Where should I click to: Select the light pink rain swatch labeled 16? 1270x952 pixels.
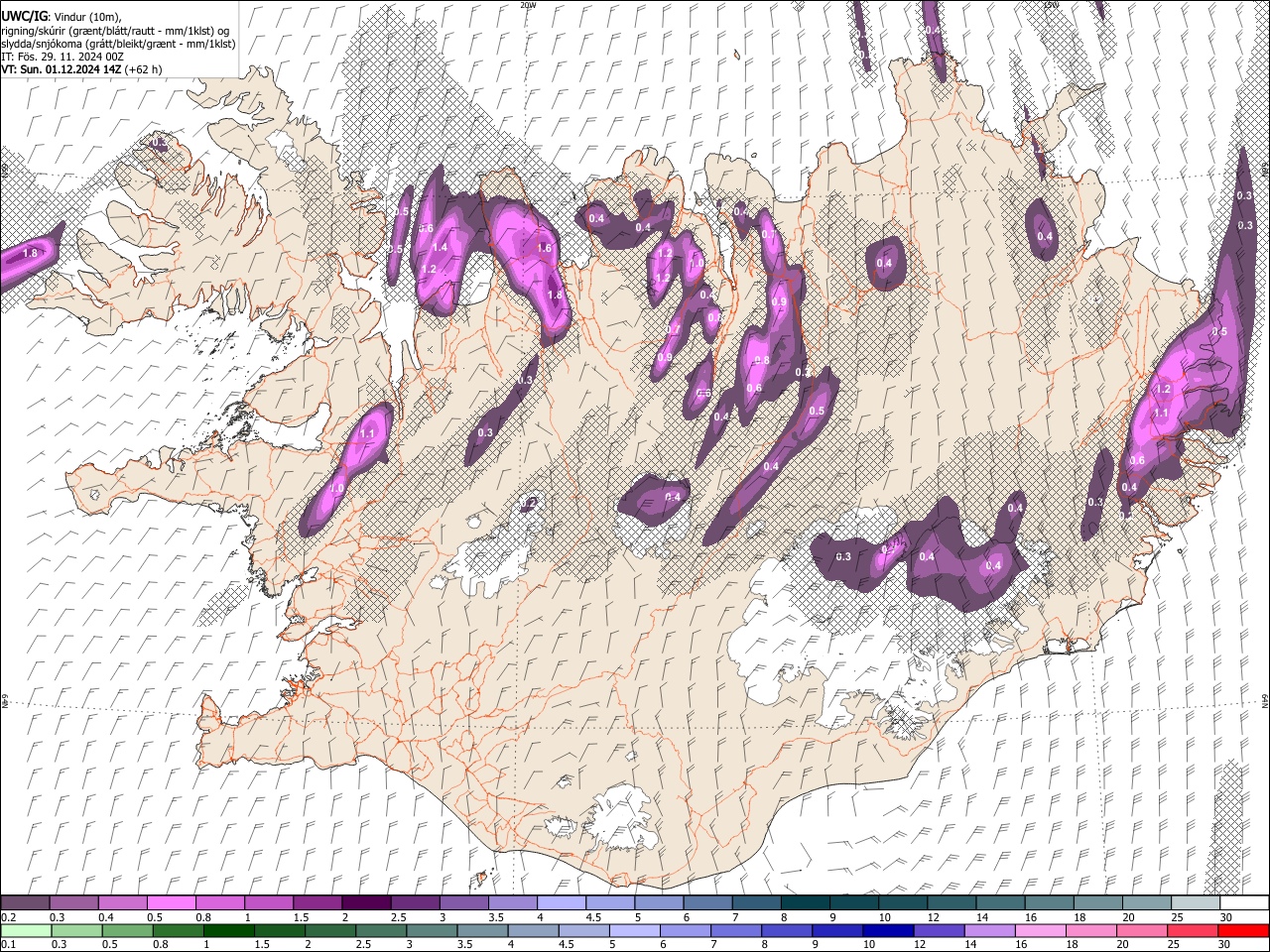(1040, 930)
